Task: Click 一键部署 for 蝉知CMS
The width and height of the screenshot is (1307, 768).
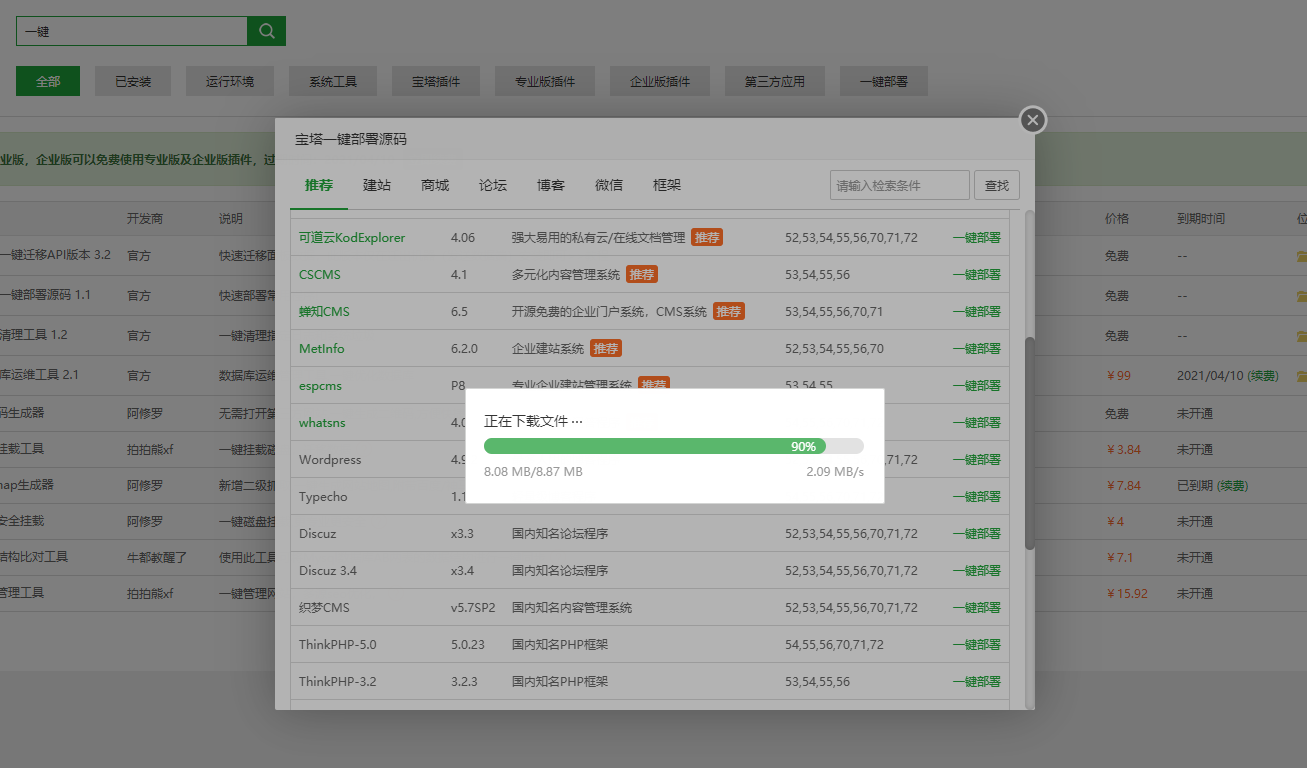Action: (976, 312)
